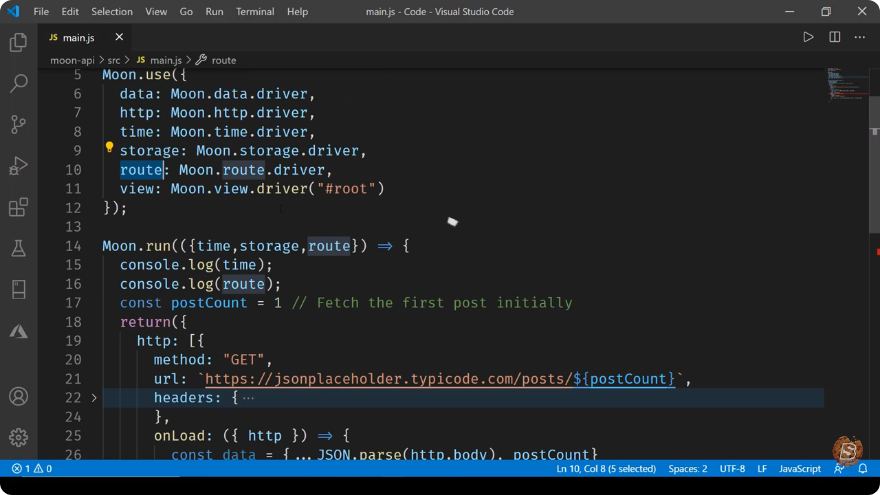Open the Terminal menu
The width and height of the screenshot is (880, 495).
pos(255,11)
